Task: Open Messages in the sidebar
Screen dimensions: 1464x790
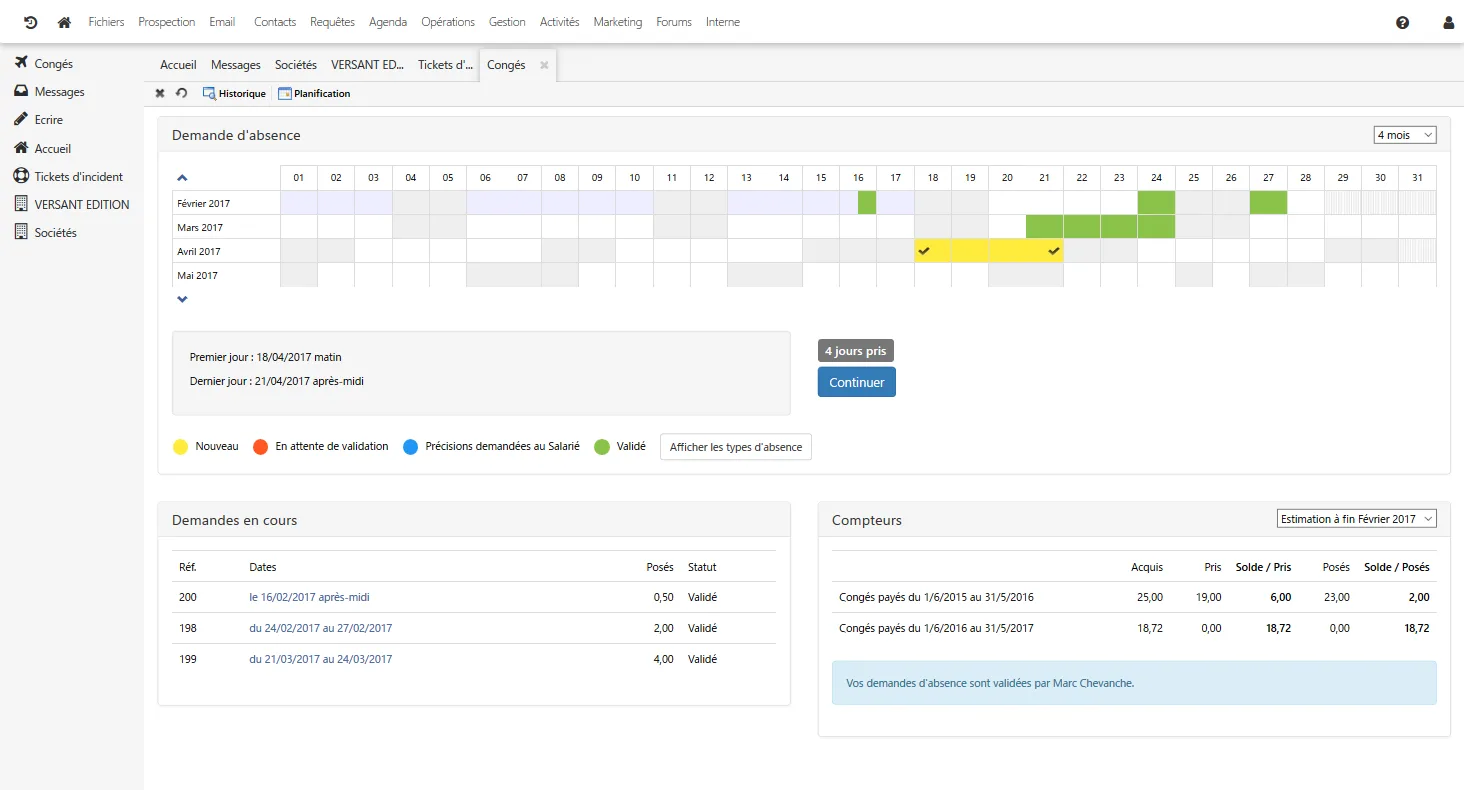Action: [49, 91]
